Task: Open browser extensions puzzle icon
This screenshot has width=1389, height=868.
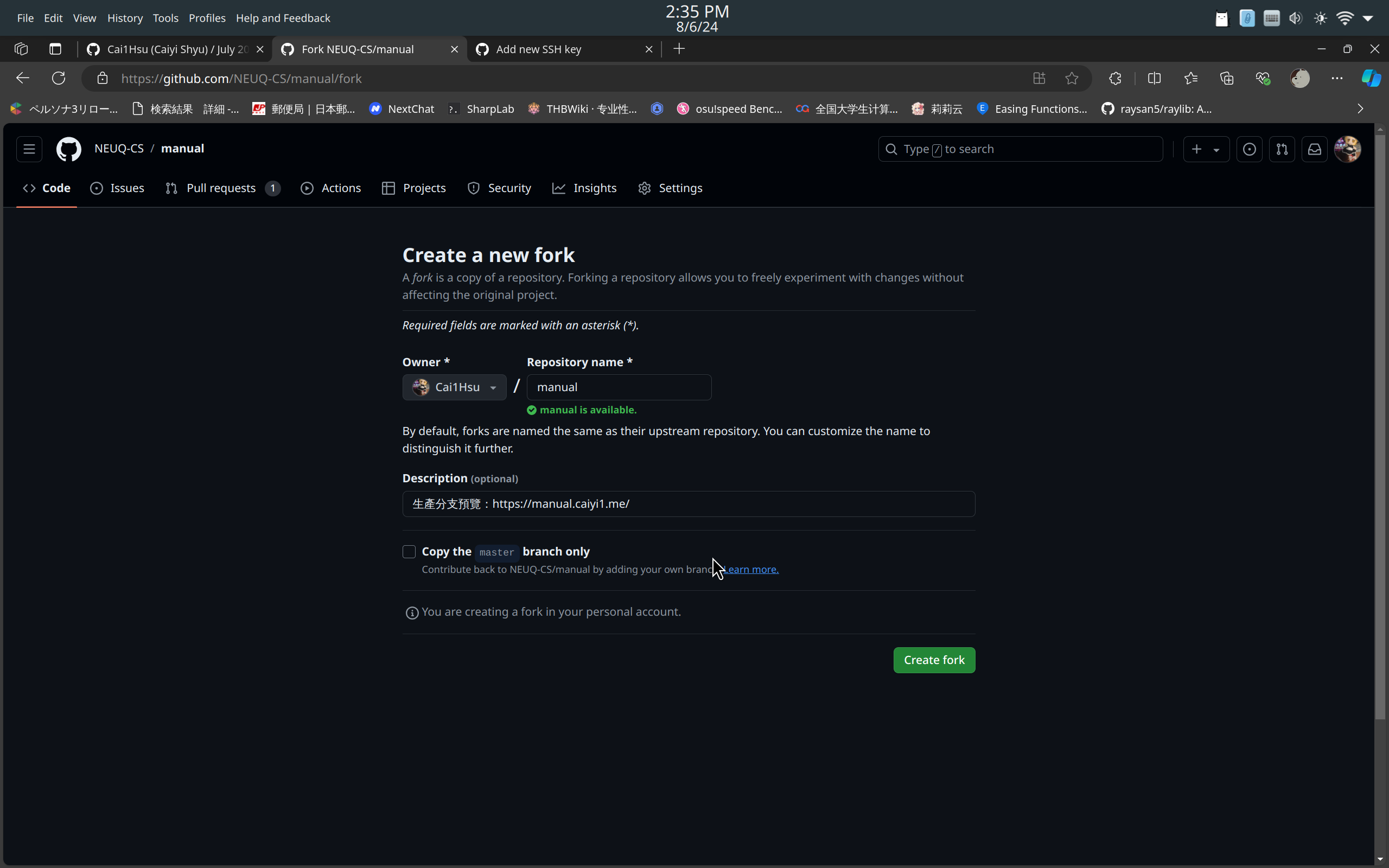Action: pyautogui.click(x=1115, y=78)
